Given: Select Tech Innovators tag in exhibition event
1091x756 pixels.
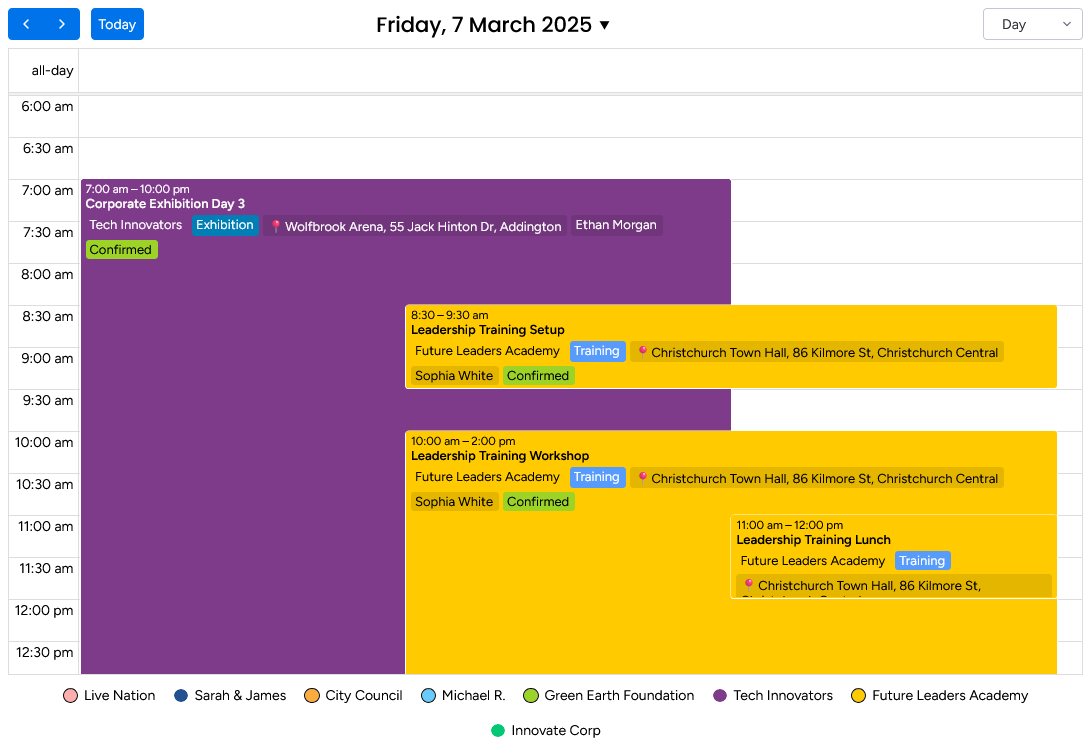Looking at the screenshot, I should [x=136, y=225].
